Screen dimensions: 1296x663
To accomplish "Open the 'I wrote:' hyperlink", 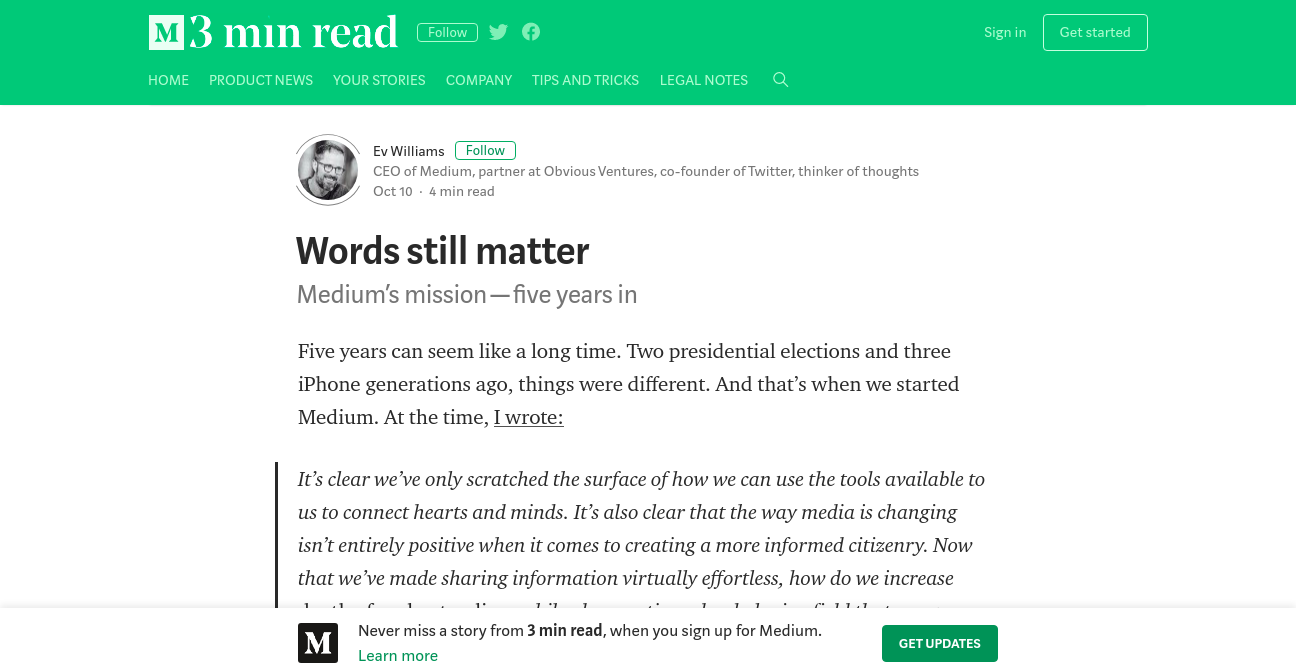I will point(529,417).
